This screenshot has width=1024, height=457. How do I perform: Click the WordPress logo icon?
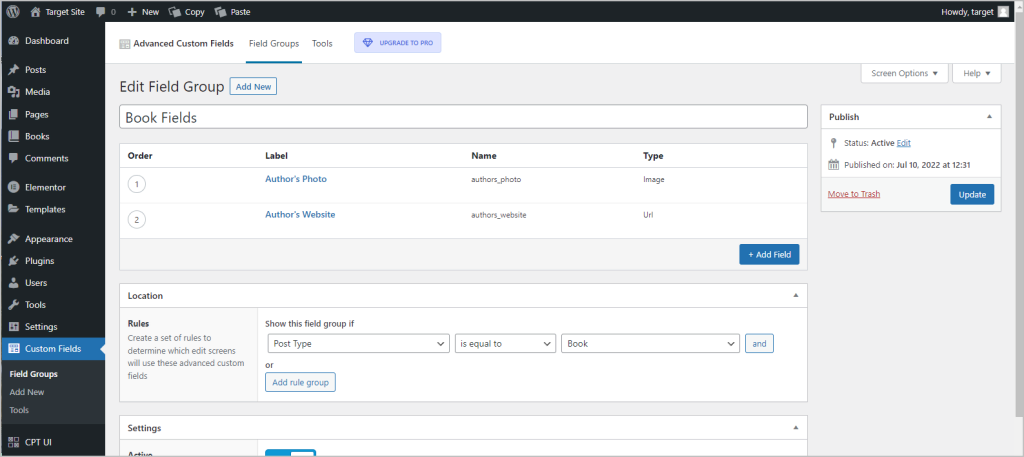click(13, 12)
